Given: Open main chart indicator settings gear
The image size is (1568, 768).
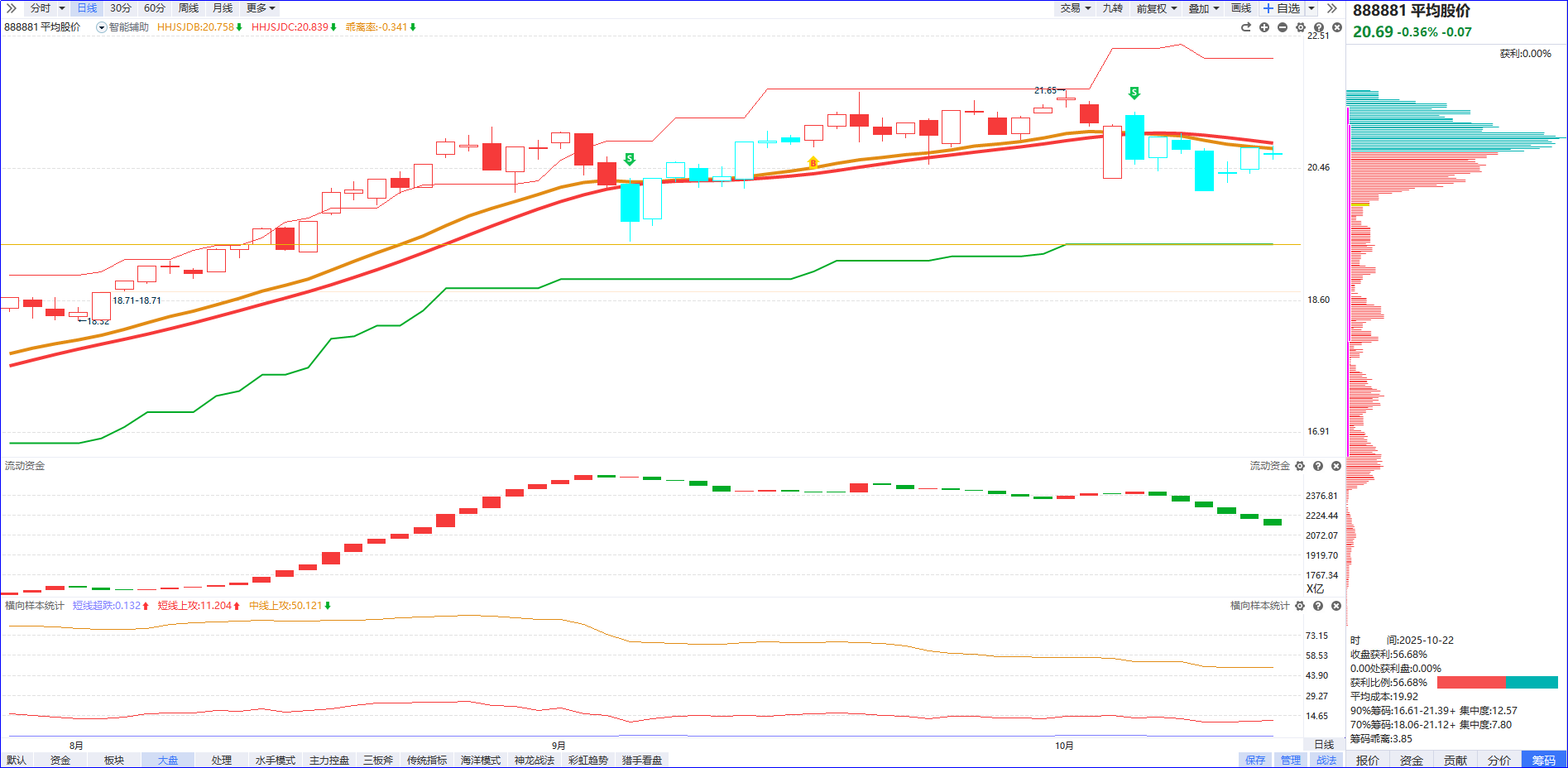Looking at the screenshot, I should coord(1301,27).
